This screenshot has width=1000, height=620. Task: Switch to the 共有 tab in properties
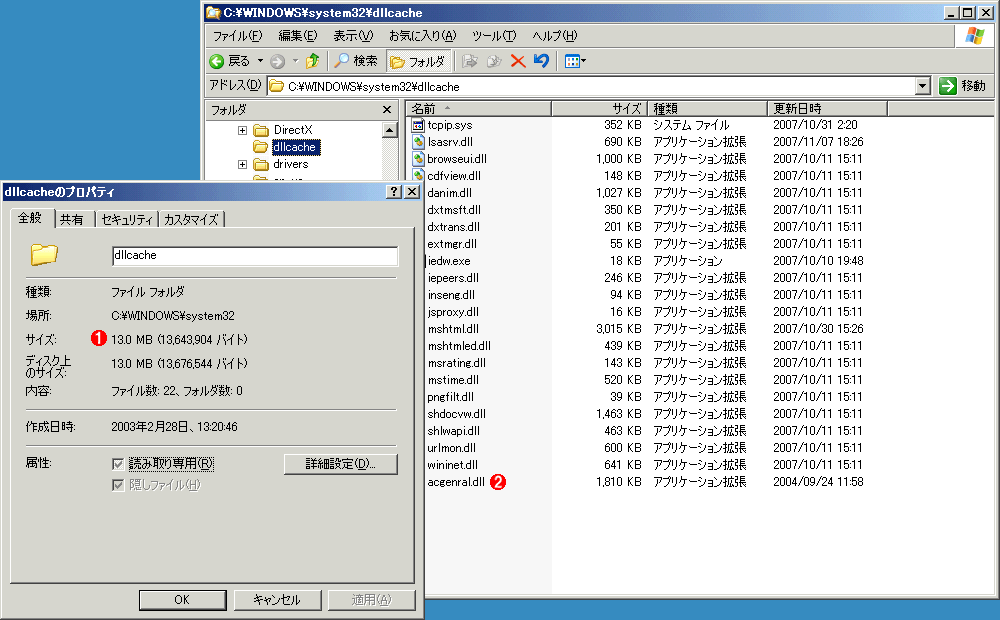(x=71, y=219)
